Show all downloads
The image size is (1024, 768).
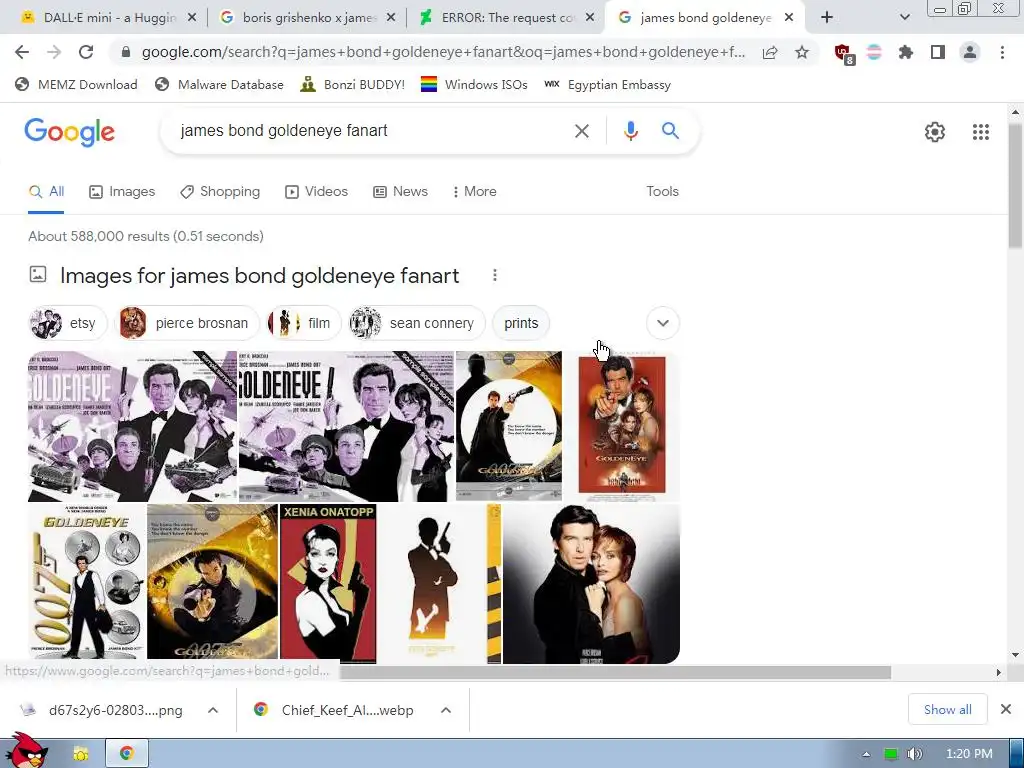(947, 709)
